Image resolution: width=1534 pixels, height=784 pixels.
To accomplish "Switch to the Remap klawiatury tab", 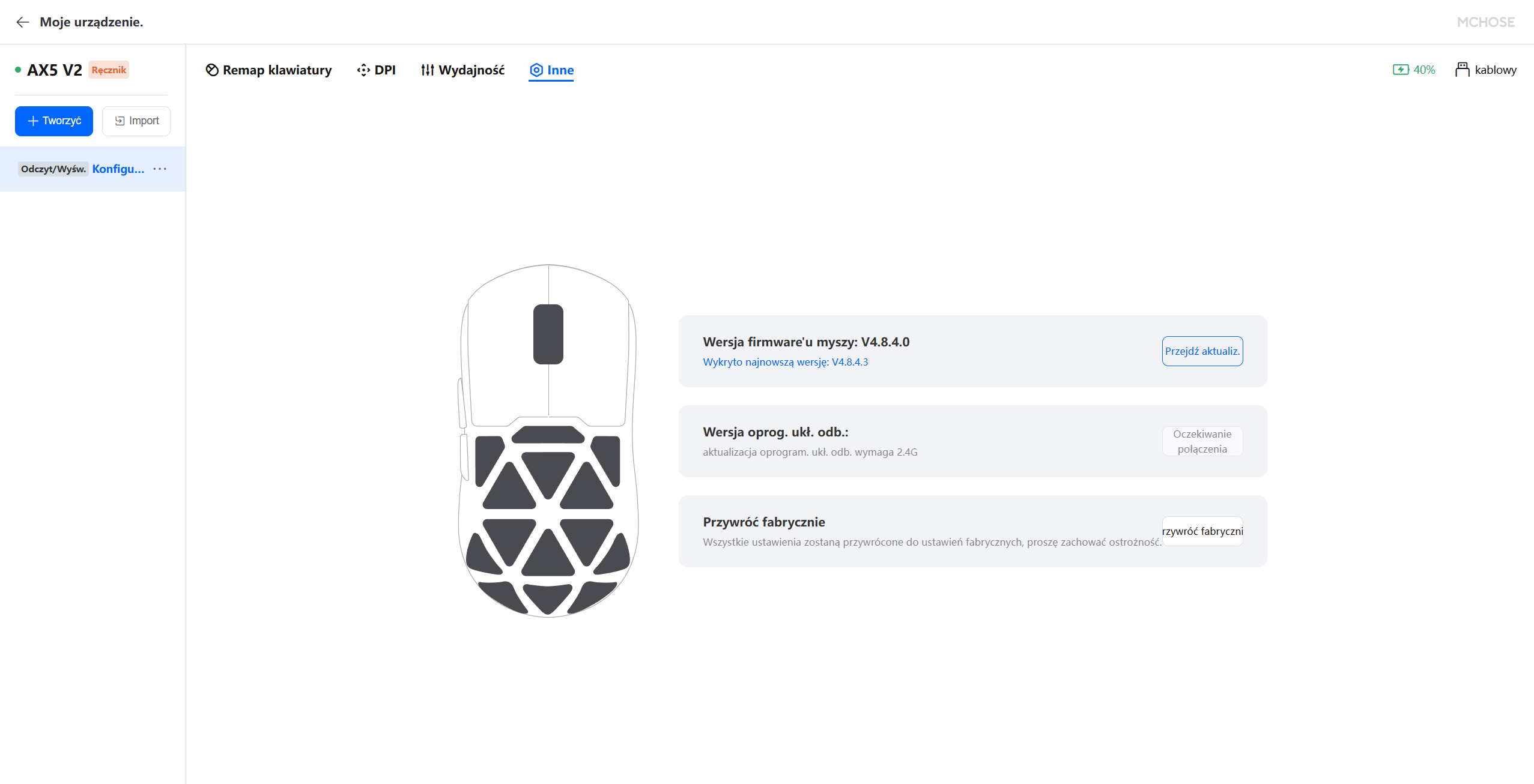I will tap(277, 70).
